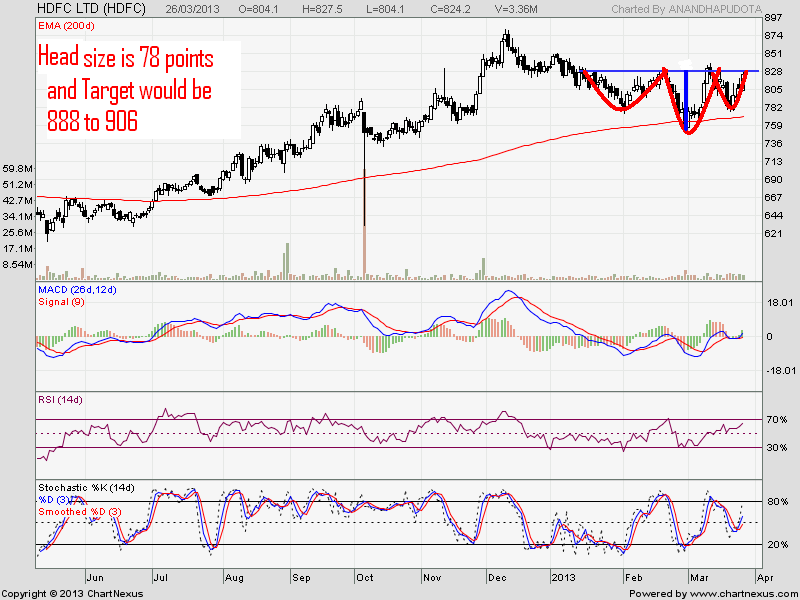Click the 30% RSI axis label
Image resolution: width=800 pixels, height=600 pixels.
[777, 447]
